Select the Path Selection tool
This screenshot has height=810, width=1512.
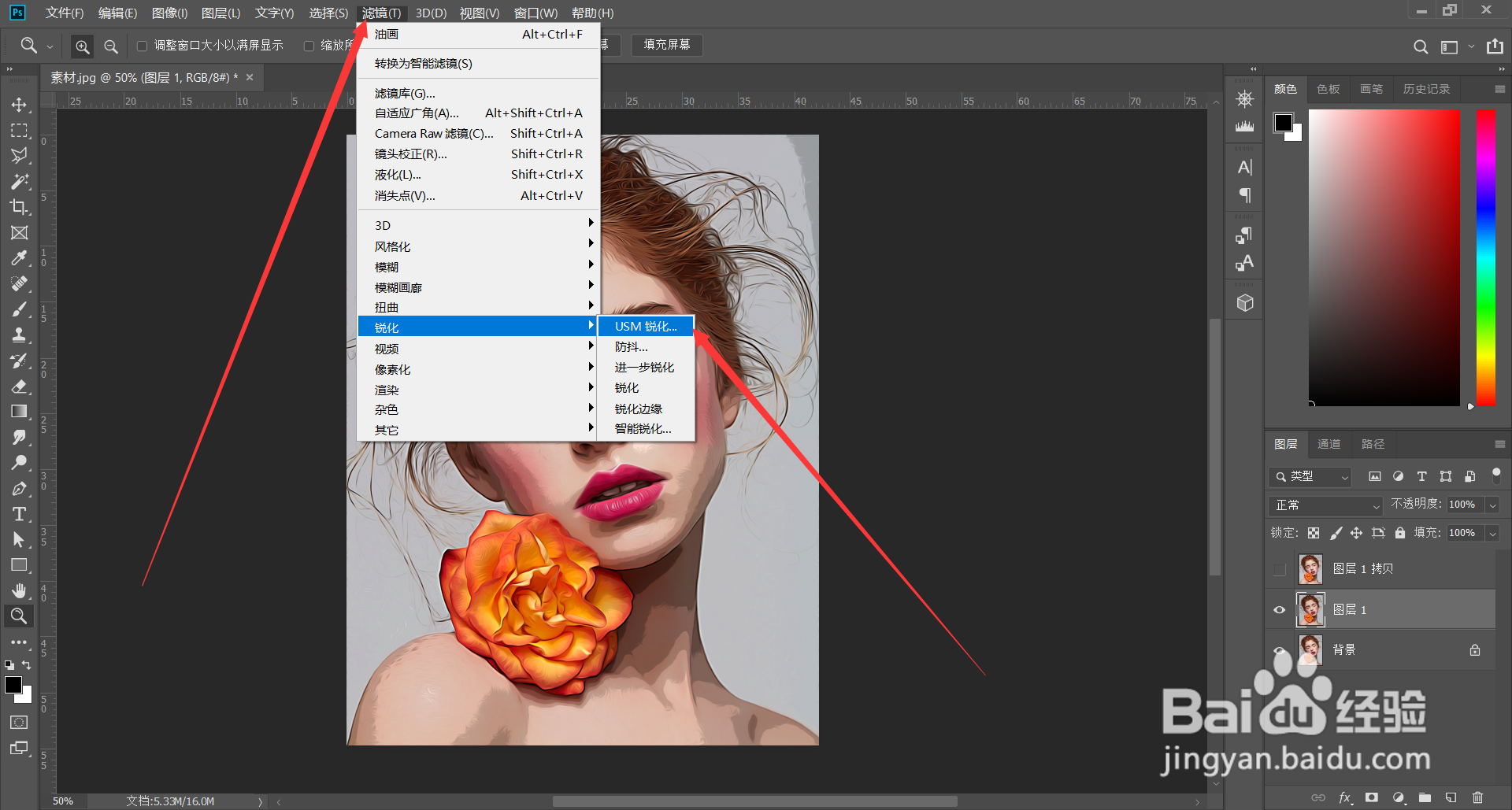(19, 540)
